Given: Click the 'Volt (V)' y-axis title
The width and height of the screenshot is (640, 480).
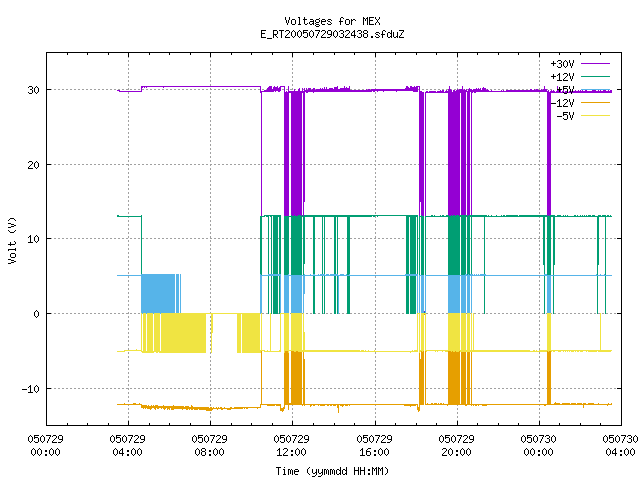Looking at the screenshot, I should [x=12, y=240].
